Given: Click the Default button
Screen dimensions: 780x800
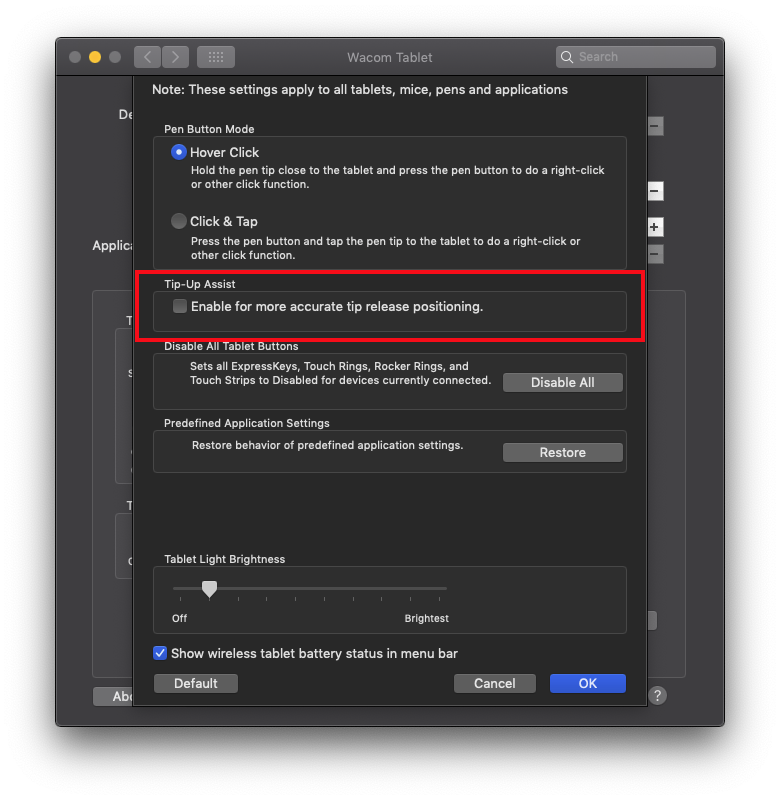Looking at the screenshot, I should (x=196, y=683).
